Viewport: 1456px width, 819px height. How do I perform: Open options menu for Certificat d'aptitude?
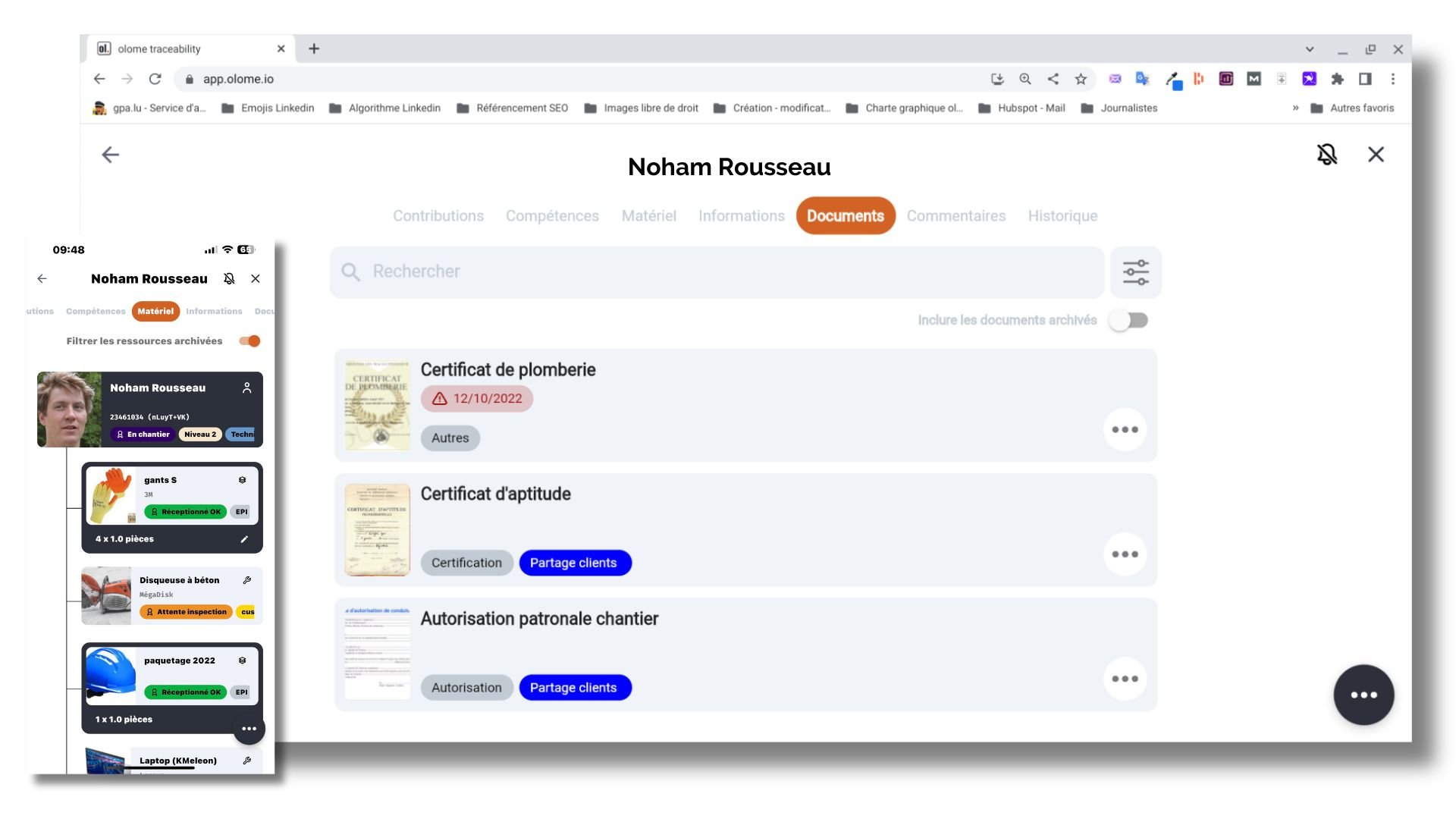tap(1124, 554)
